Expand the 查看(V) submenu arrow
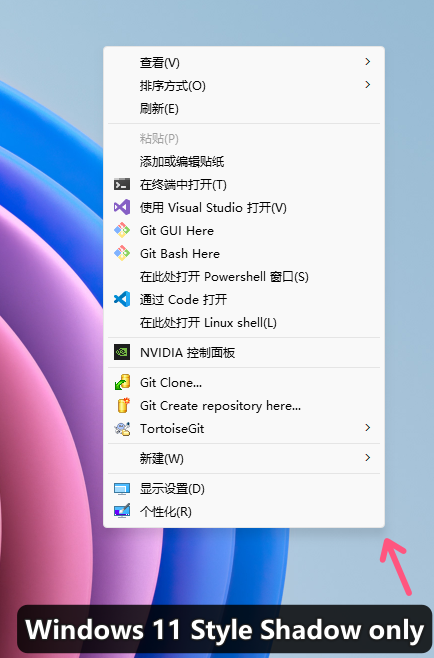Image resolution: width=434 pixels, height=658 pixels. coord(368,62)
